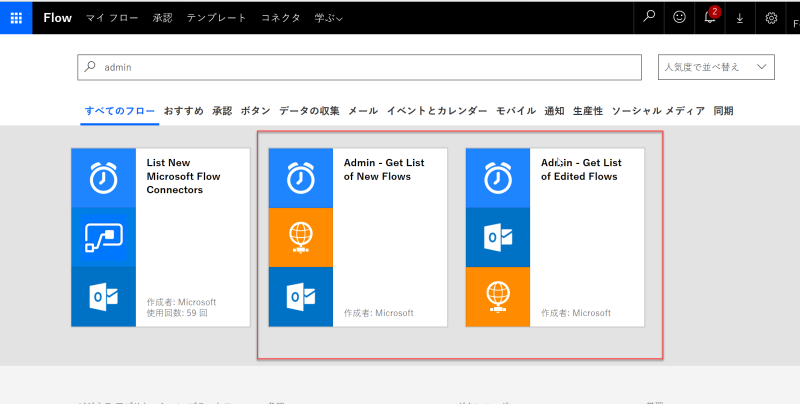Click Outlook icon on List New Connectors card
The width and height of the screenshot is (800, 404).
tap(104, 296)
